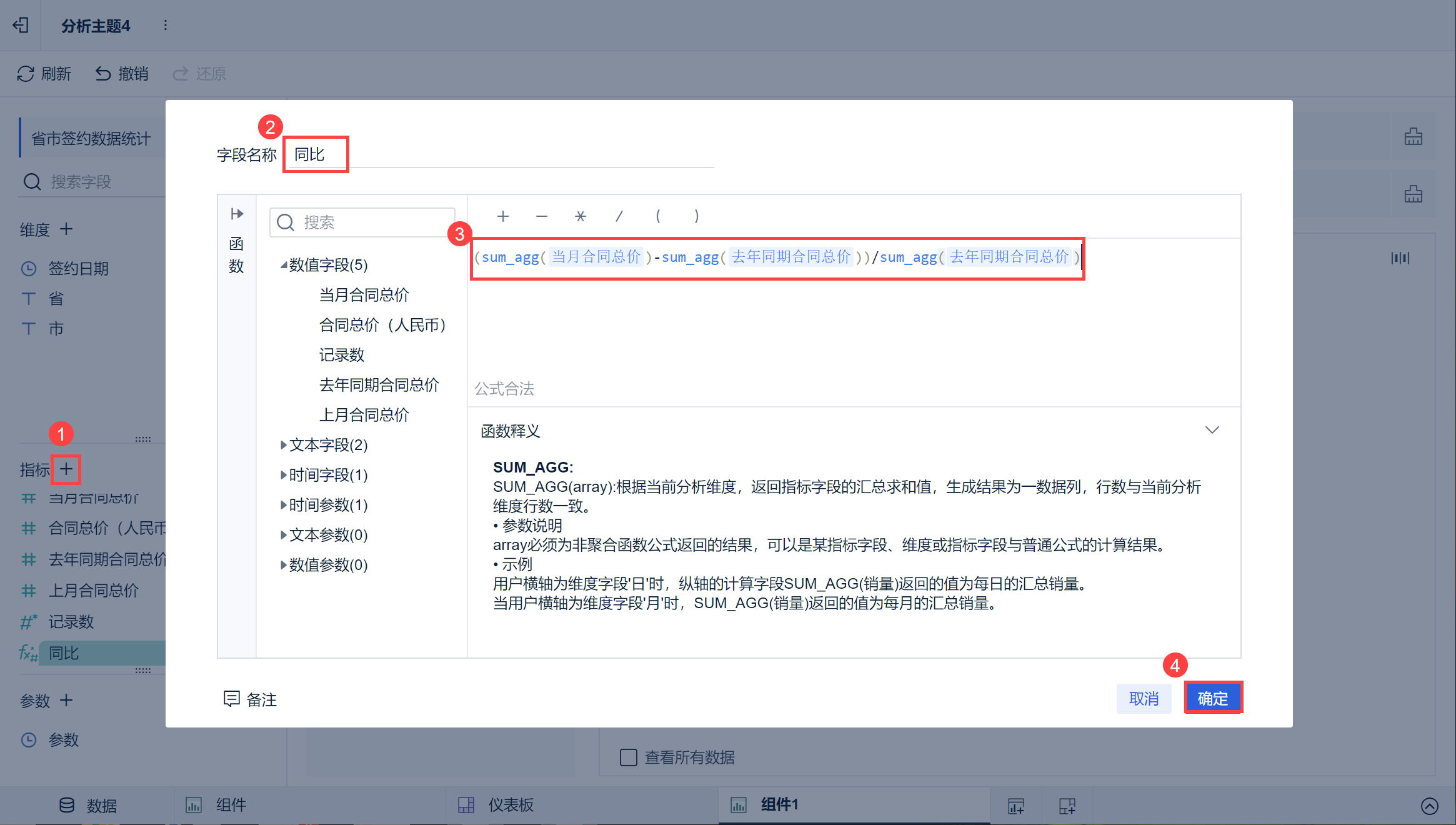Click the refresh icon labeled 刷新

(26, 74)
